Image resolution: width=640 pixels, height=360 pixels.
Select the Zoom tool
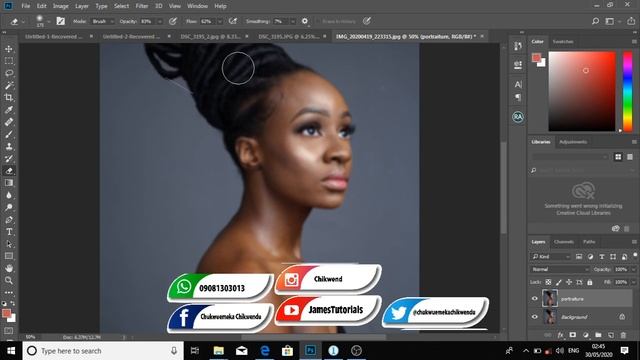pos(9,280)
